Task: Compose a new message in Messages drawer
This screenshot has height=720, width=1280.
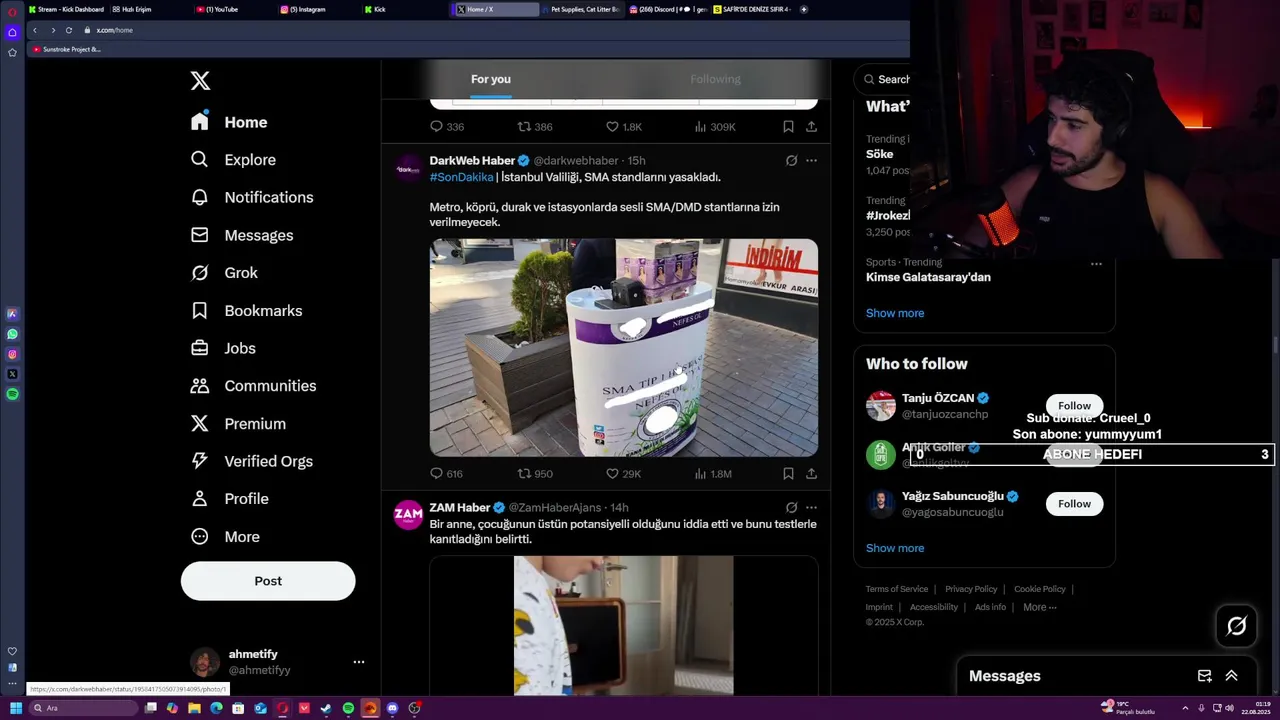Action: (1205, 676)
